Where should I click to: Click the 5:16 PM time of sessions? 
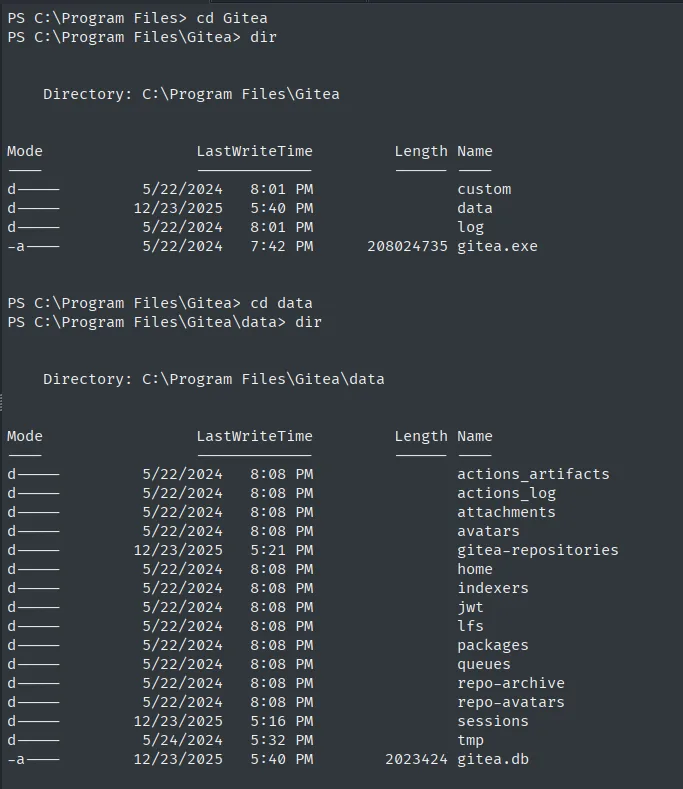[282, 721]
